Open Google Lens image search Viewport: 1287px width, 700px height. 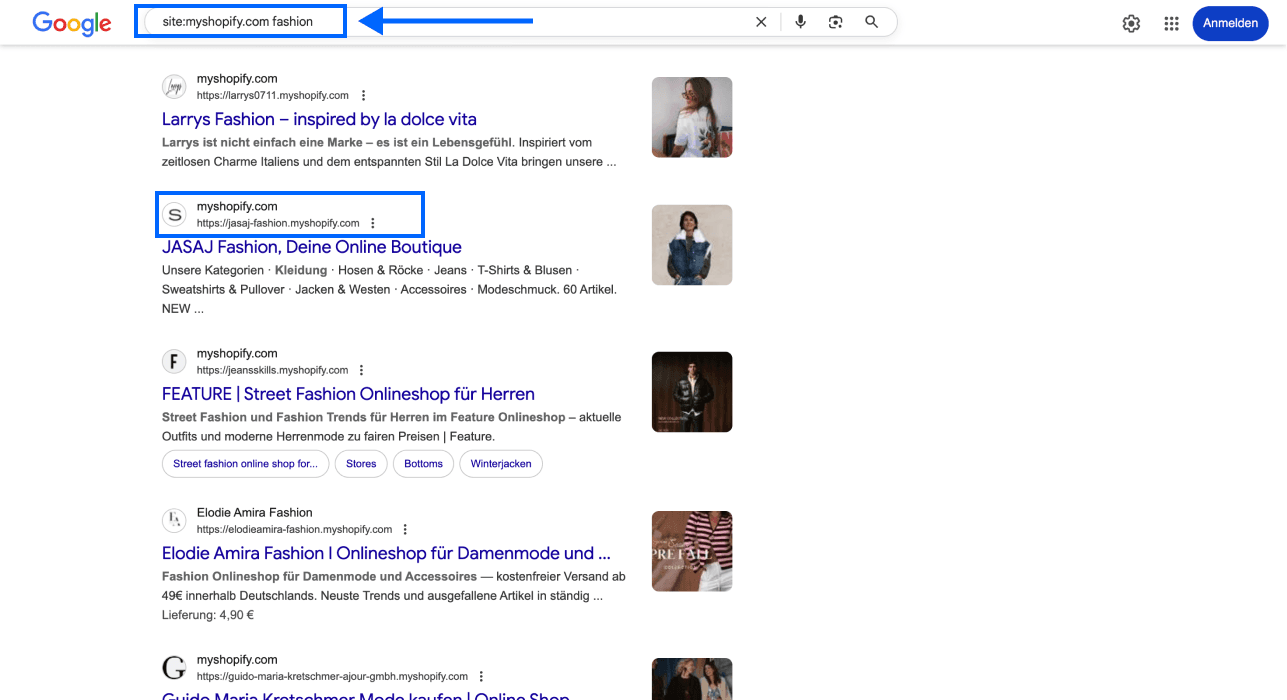[x=835, y=20]
